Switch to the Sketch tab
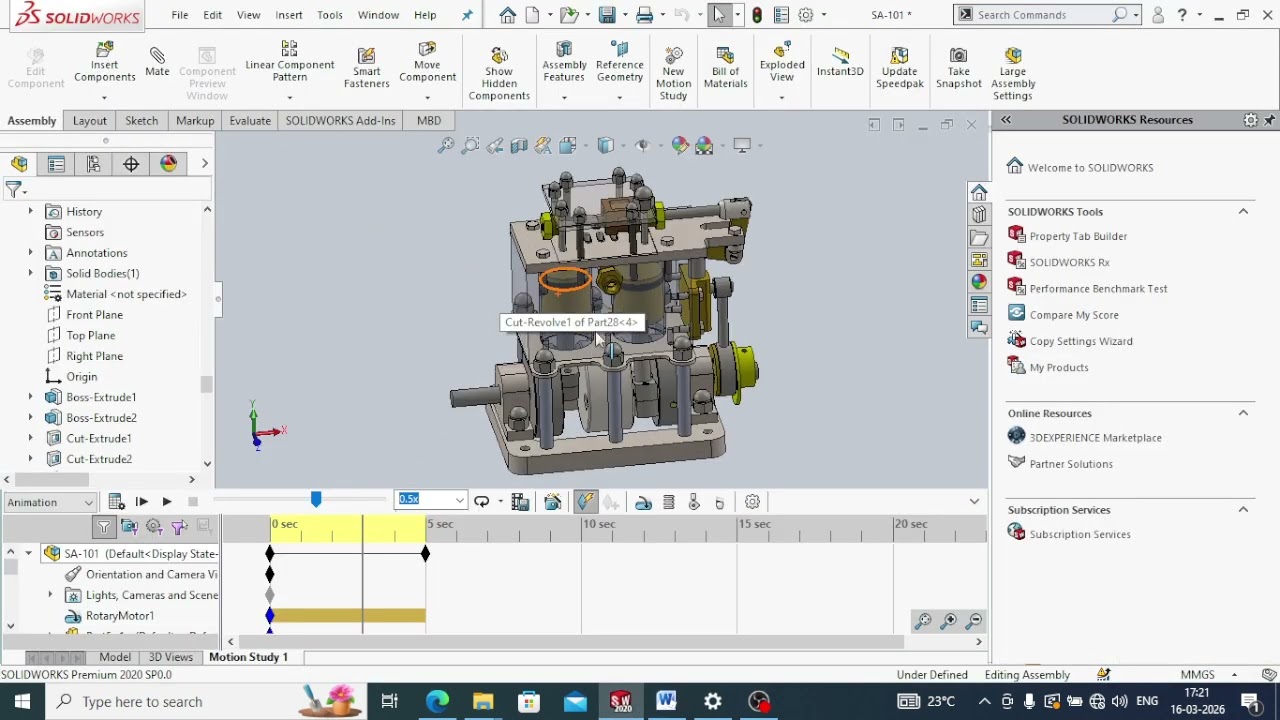This screenshot has height=720, width=1280. [x=141, y=120]
